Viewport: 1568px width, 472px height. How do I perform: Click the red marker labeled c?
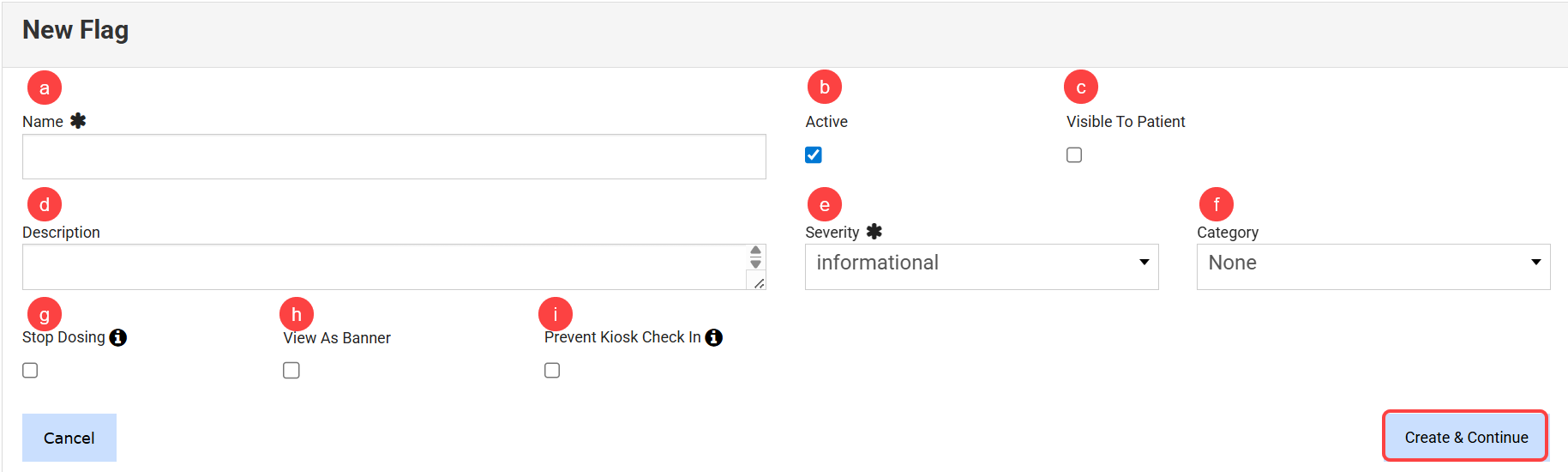[1080, 87]
